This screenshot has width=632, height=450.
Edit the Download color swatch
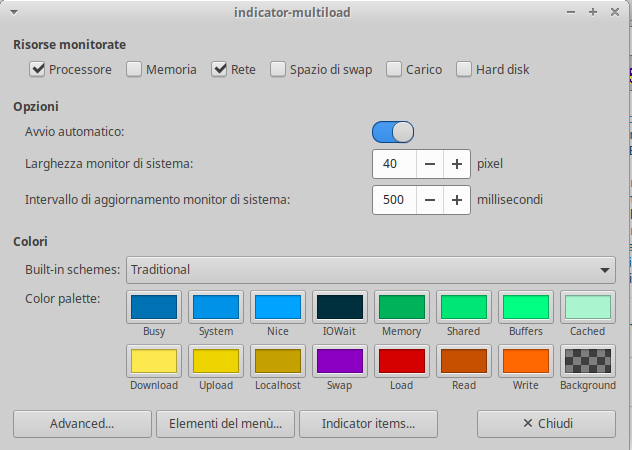coord(154,361)
